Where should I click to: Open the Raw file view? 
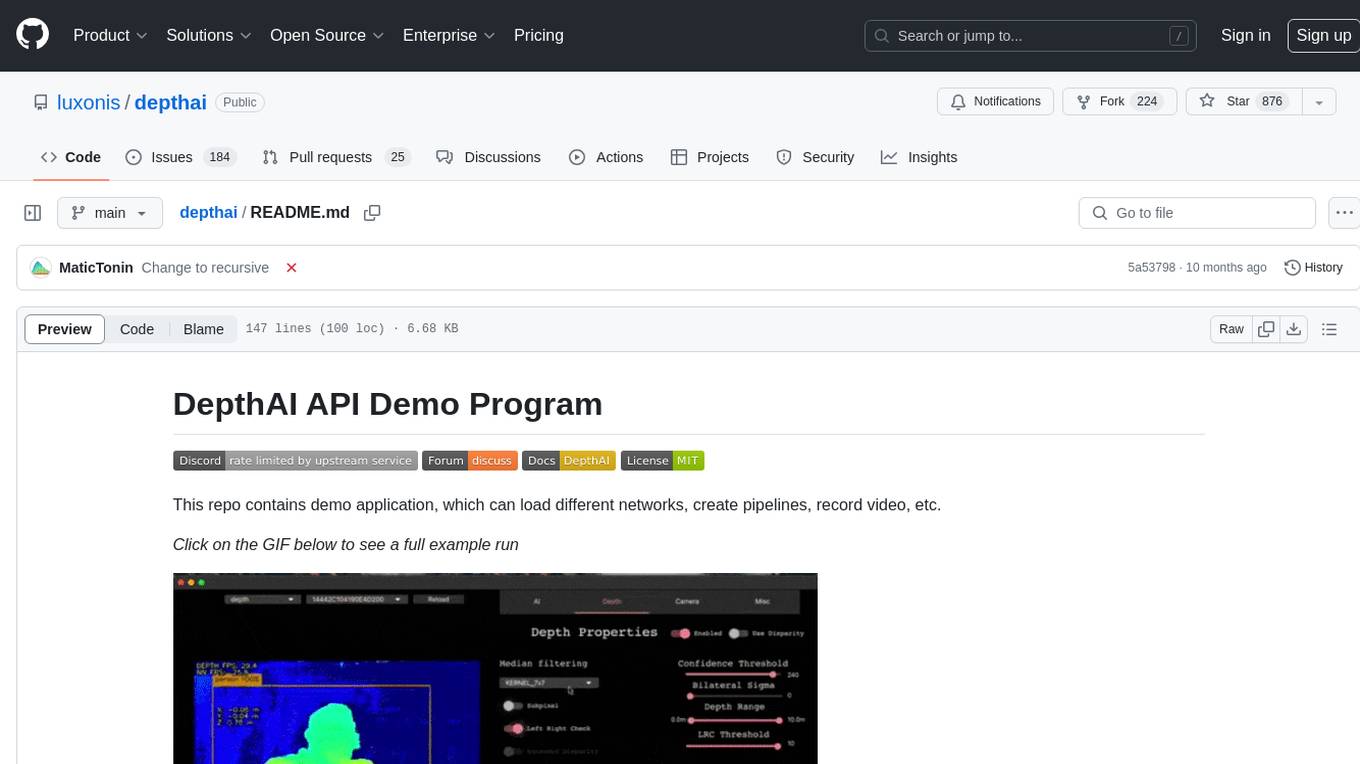[1231, 329]
